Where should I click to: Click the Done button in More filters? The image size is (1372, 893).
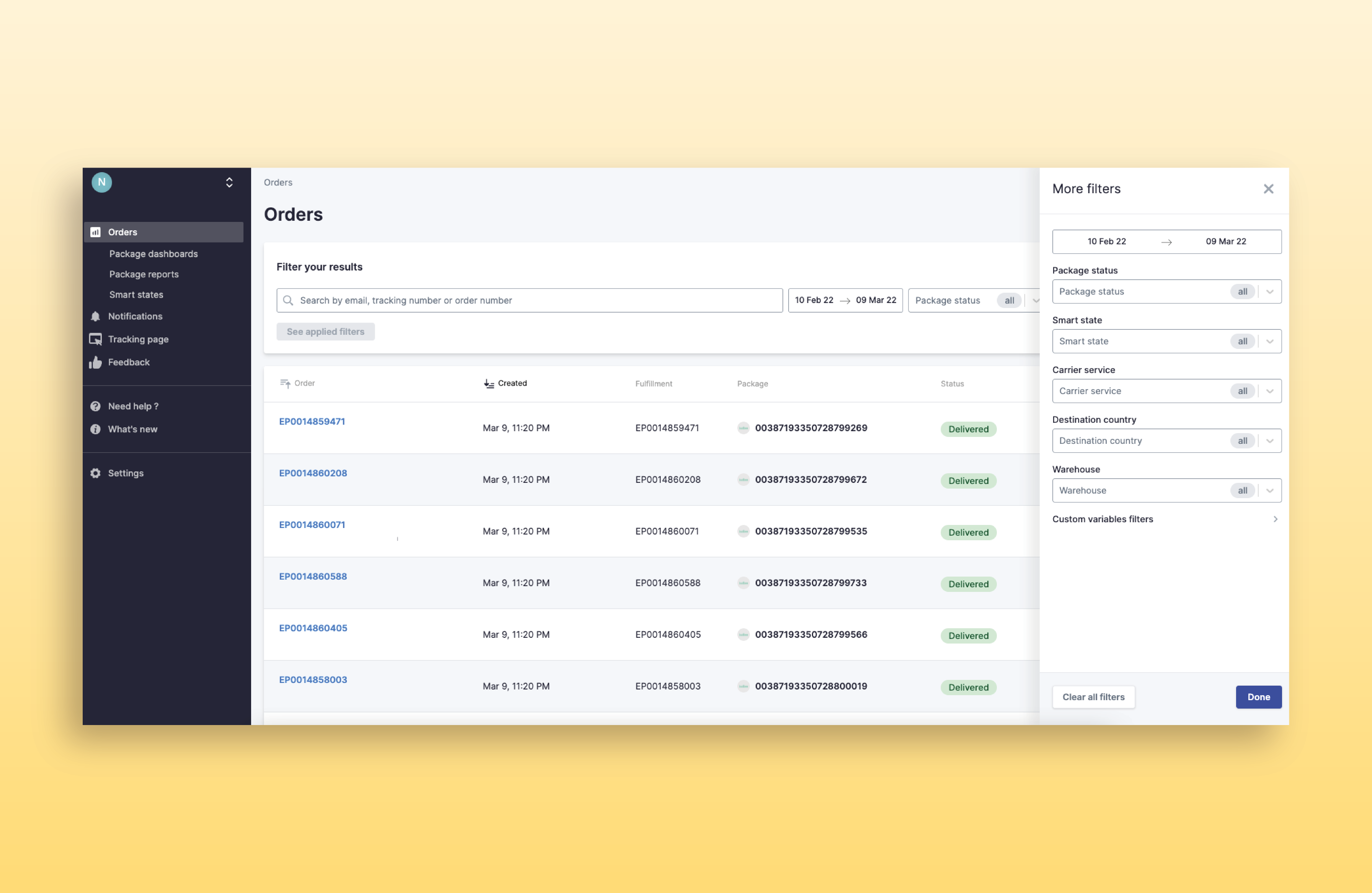tap(1258, 697)
